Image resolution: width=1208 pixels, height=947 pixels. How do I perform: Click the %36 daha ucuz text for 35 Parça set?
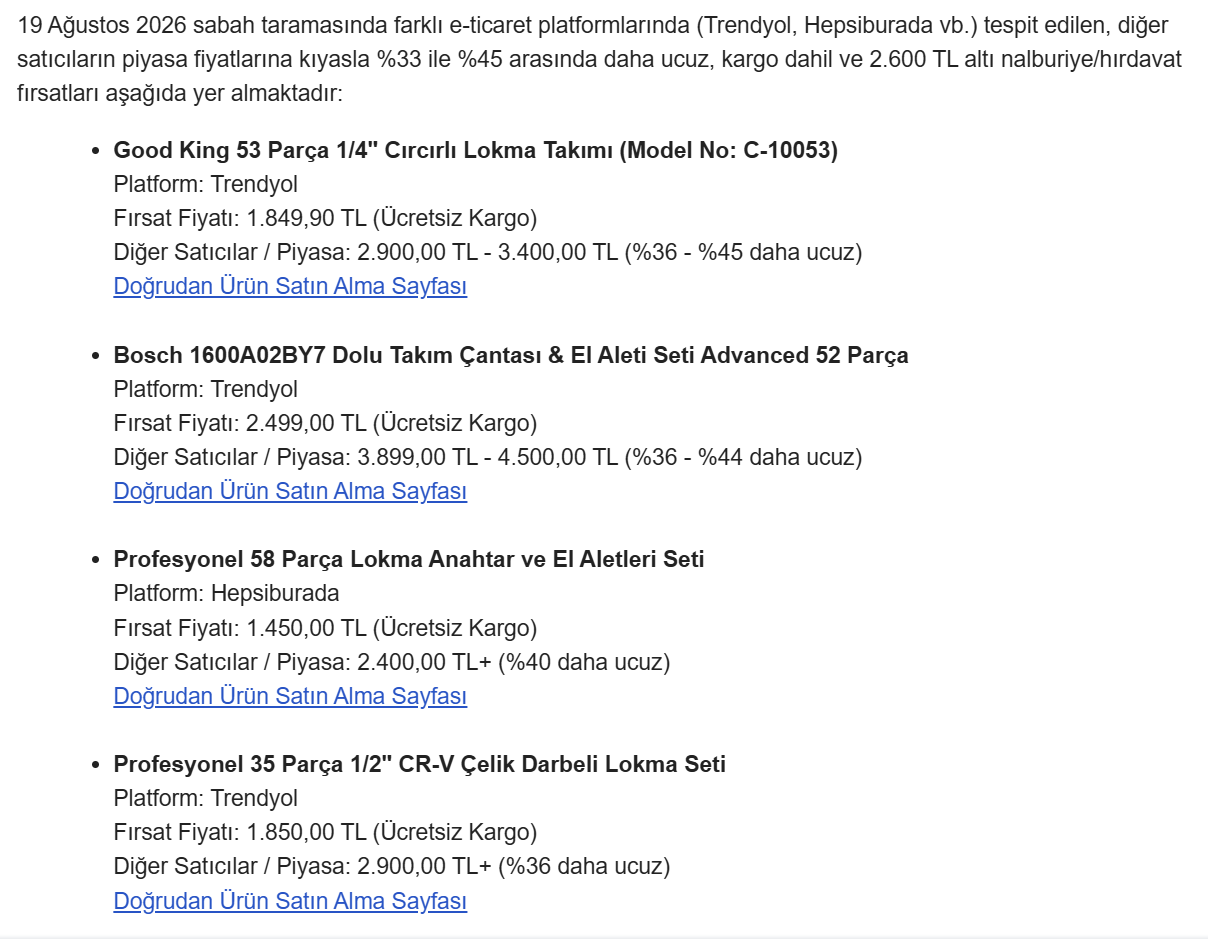pyautogui.click(x=585, y=866)
